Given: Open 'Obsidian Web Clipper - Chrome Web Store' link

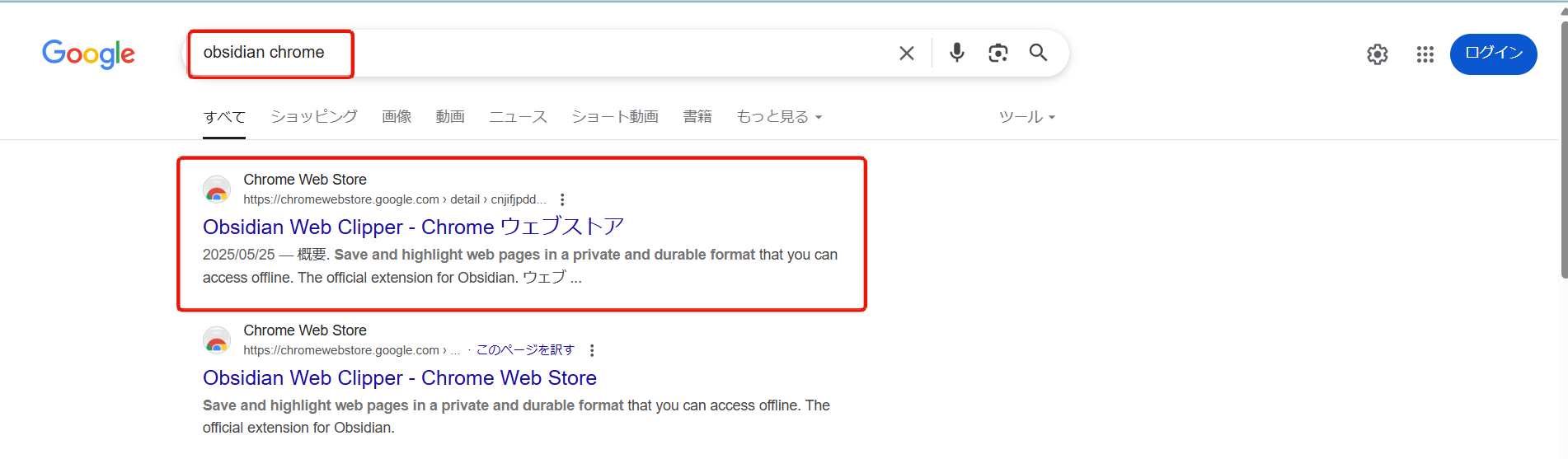Looking at the screenshot, I should pos(400,377).
